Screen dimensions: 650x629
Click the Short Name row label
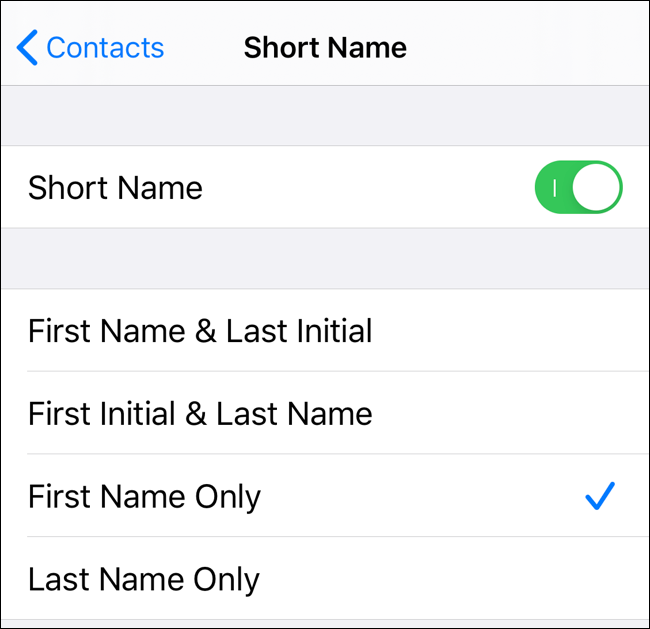[x=115, y=188]
